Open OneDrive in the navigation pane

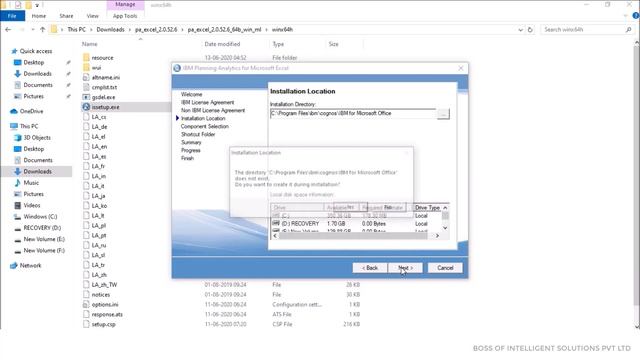click(31, 111)
